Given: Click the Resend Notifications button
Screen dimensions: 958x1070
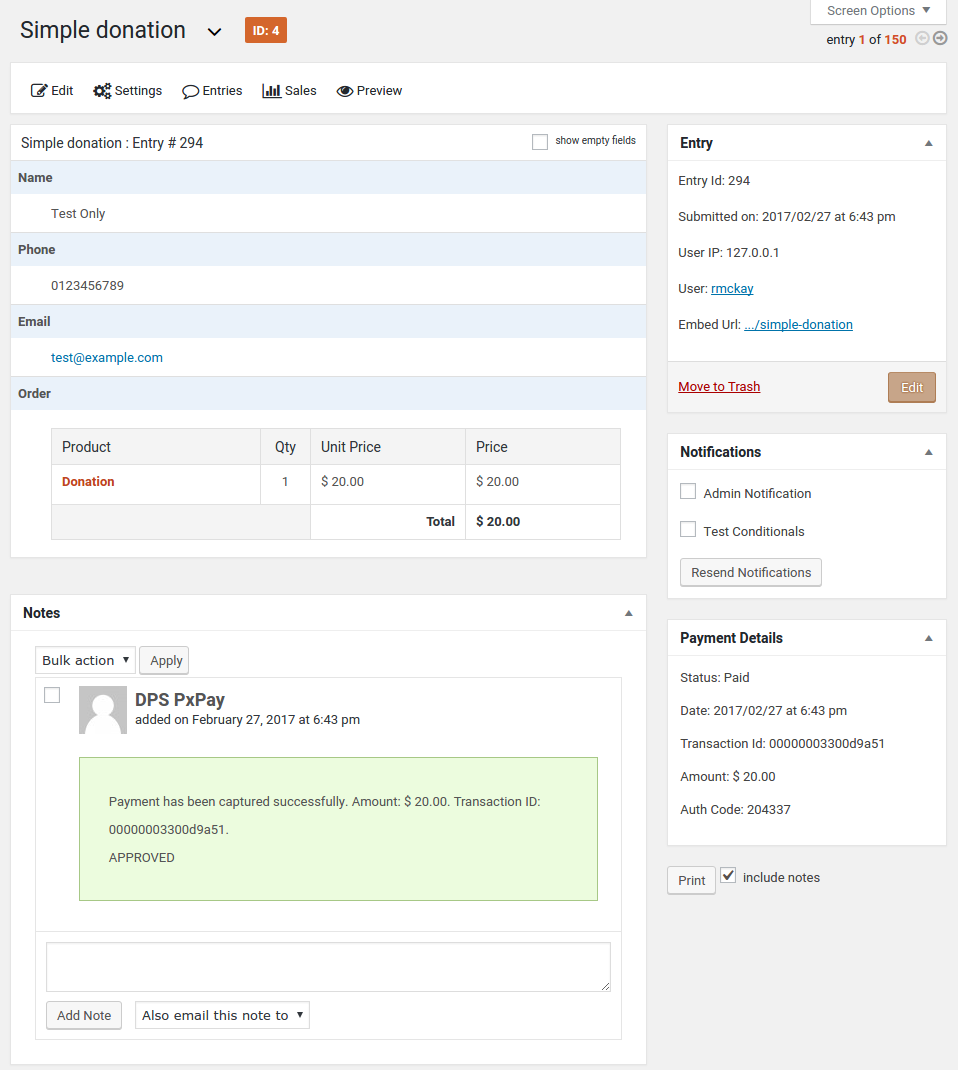Looking at the screenshot, I should 751,573.
